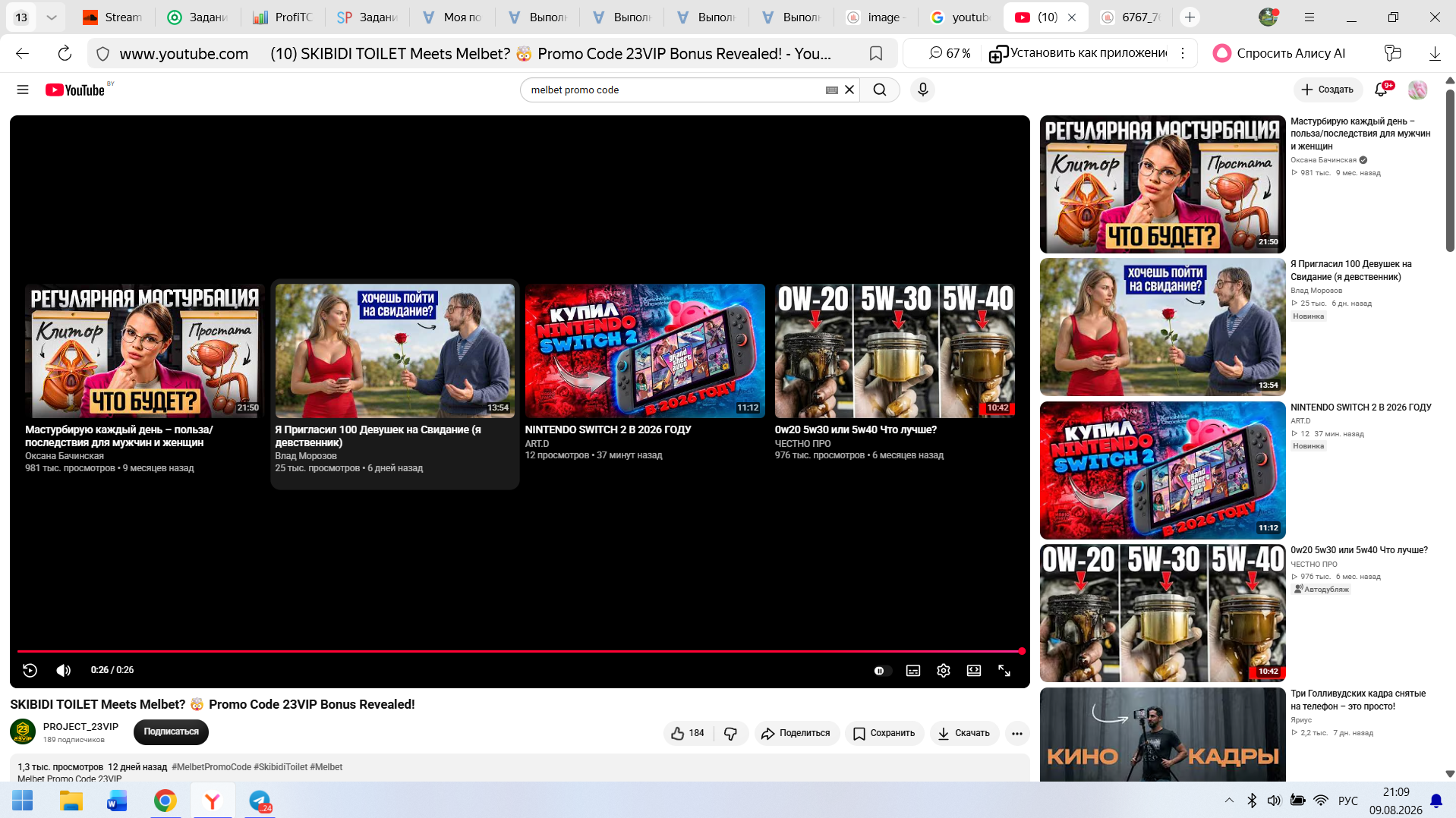Show site security shield info
Screen dimensions: 1456x818
pos(103,54)
